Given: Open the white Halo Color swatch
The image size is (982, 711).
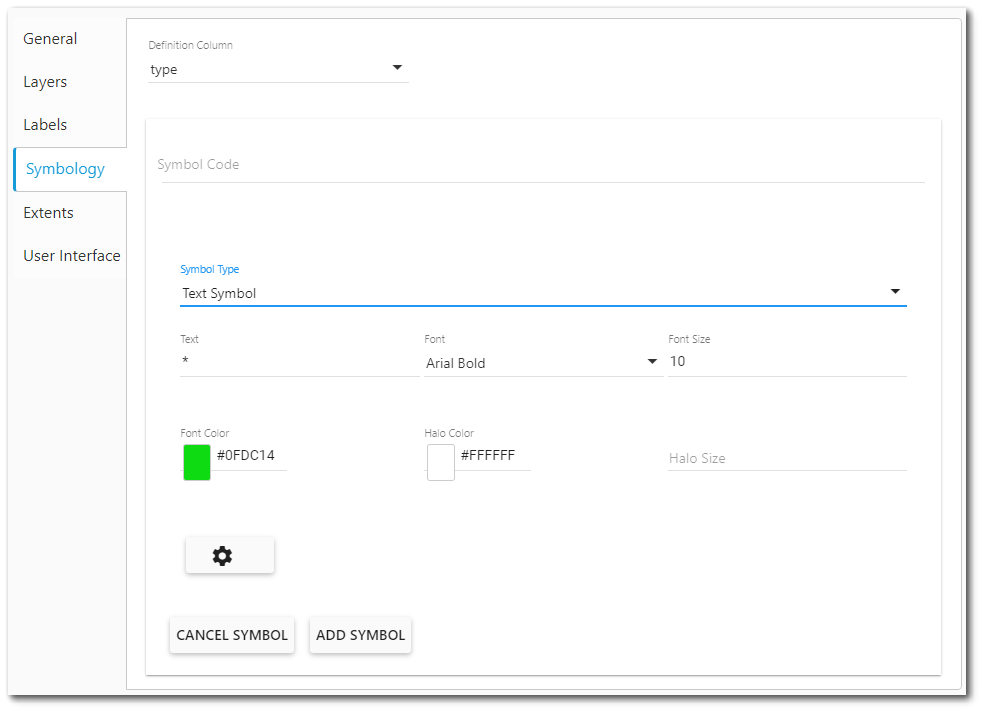Looking at the screenshot, I should click(x=440, y=462).
